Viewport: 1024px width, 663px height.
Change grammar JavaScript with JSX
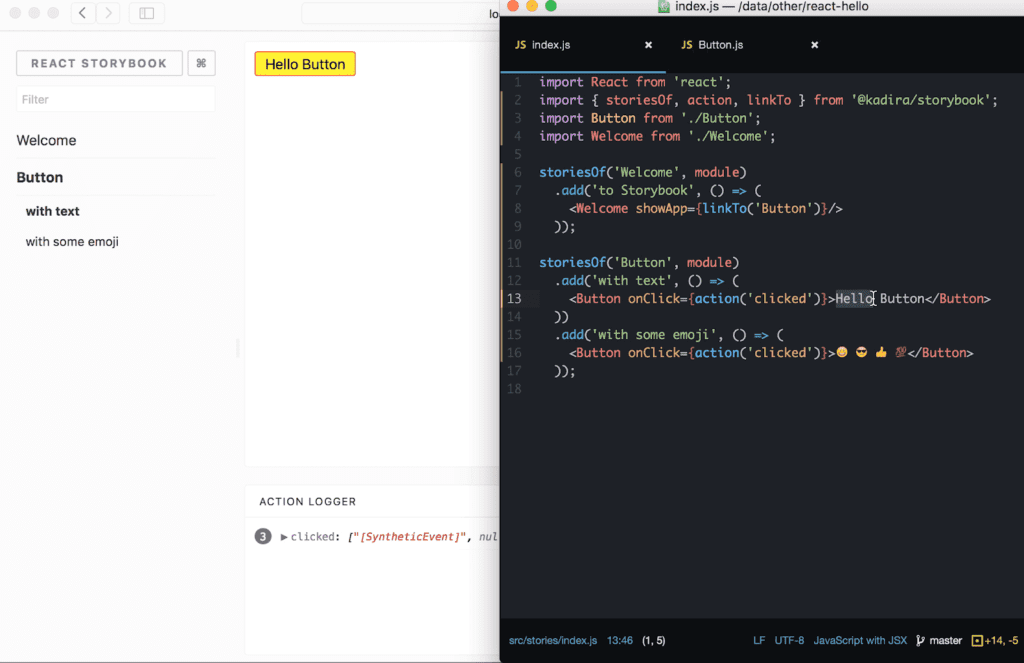(860, 641)
